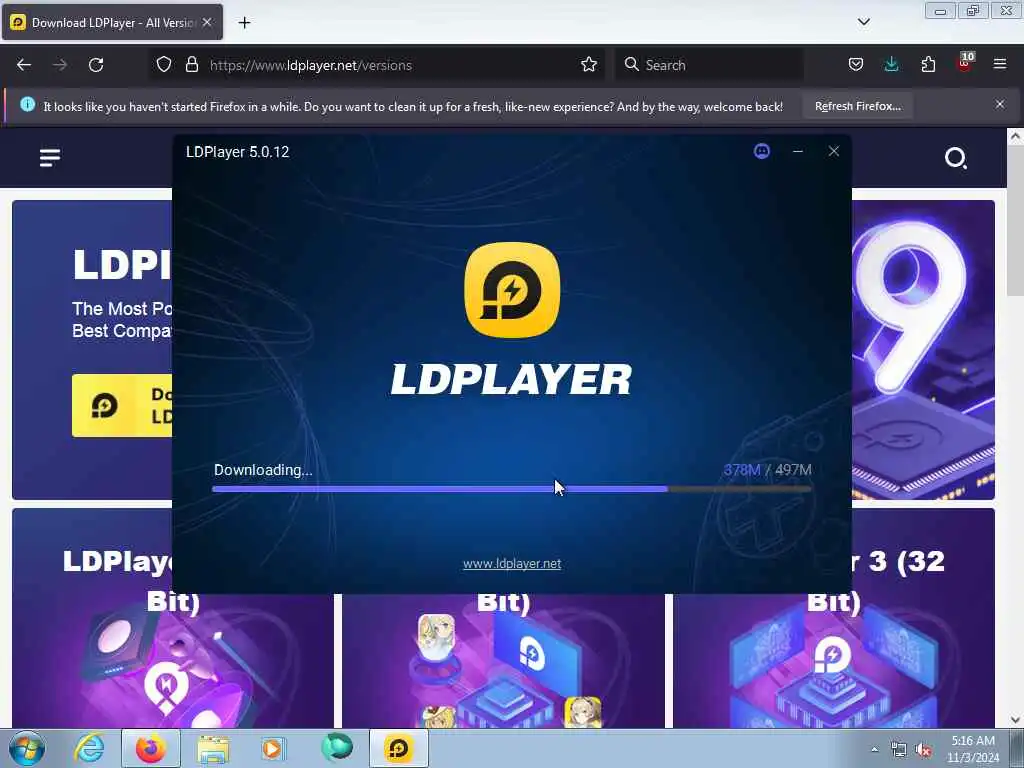
Task: Open the network status tray icon
Action: click(x=899, y=750)
